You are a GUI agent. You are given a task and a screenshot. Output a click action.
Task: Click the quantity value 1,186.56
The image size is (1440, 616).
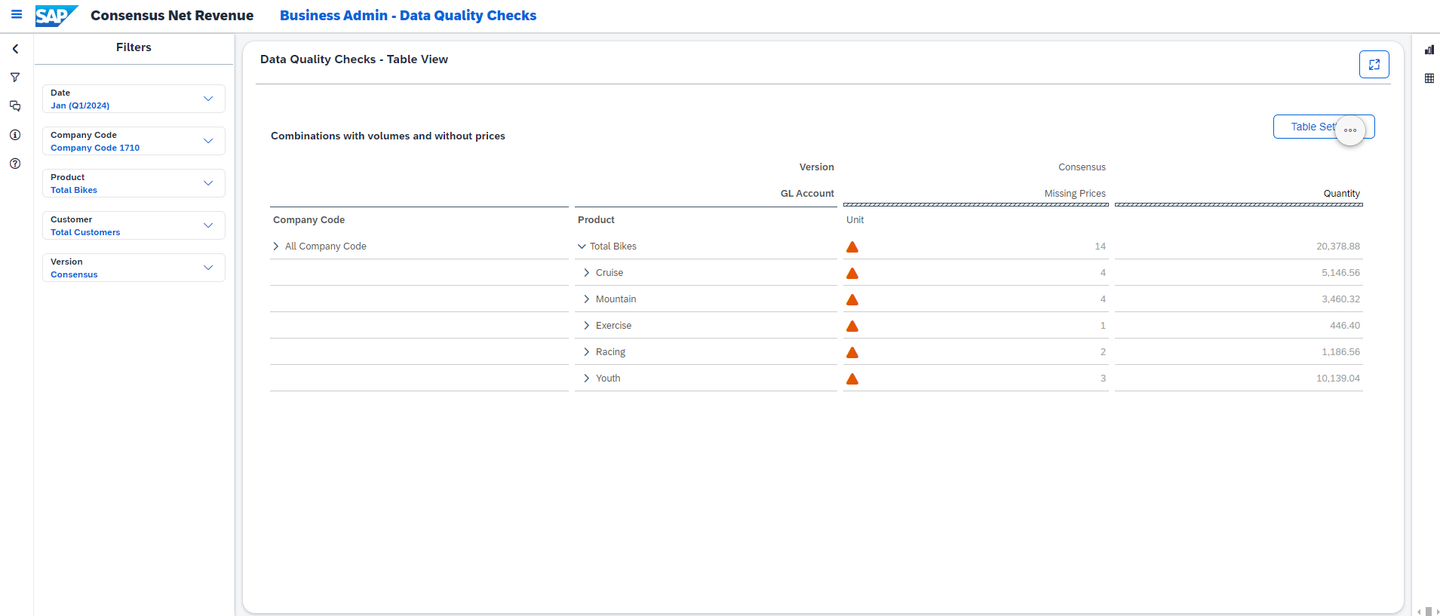[x=1341, y=352]
